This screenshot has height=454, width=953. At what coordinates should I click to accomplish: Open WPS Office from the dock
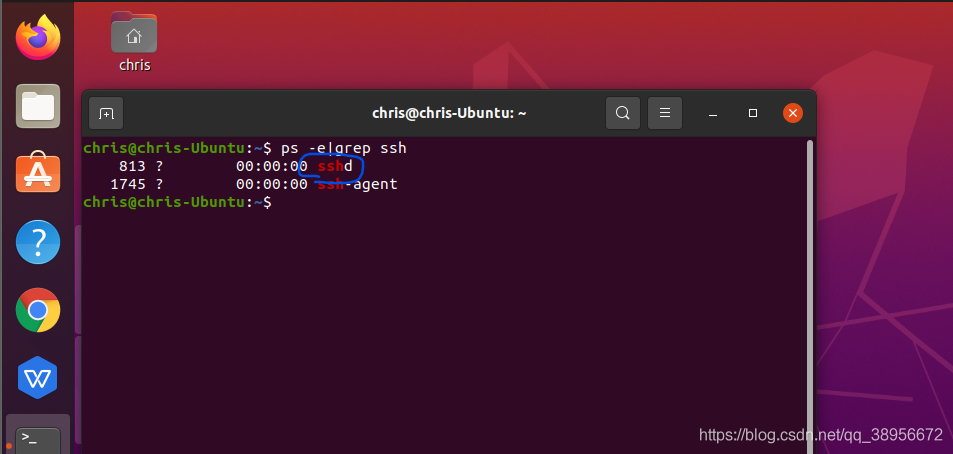click(x=38, y=377)
